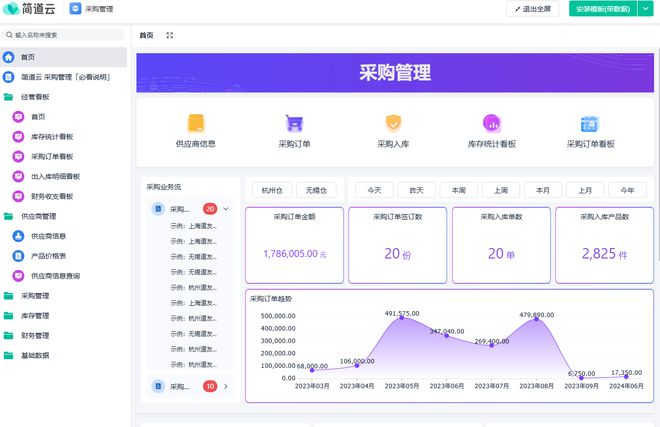Select the 本周 date filter
The image size is (660, 427).
458,190
